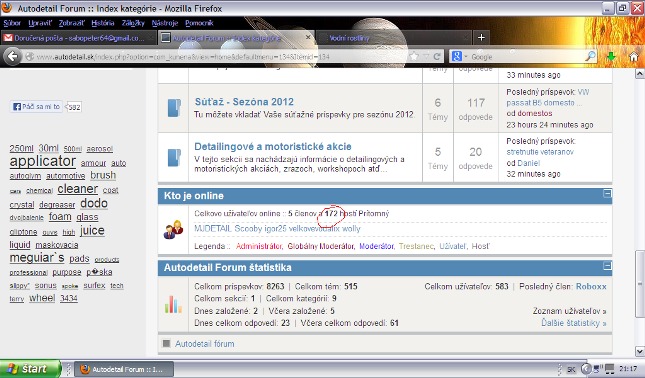Viewport: 645px width, 378px height.
Task: Collapse the Autodetail Forum štatistika section
Action: pos(607,266)
